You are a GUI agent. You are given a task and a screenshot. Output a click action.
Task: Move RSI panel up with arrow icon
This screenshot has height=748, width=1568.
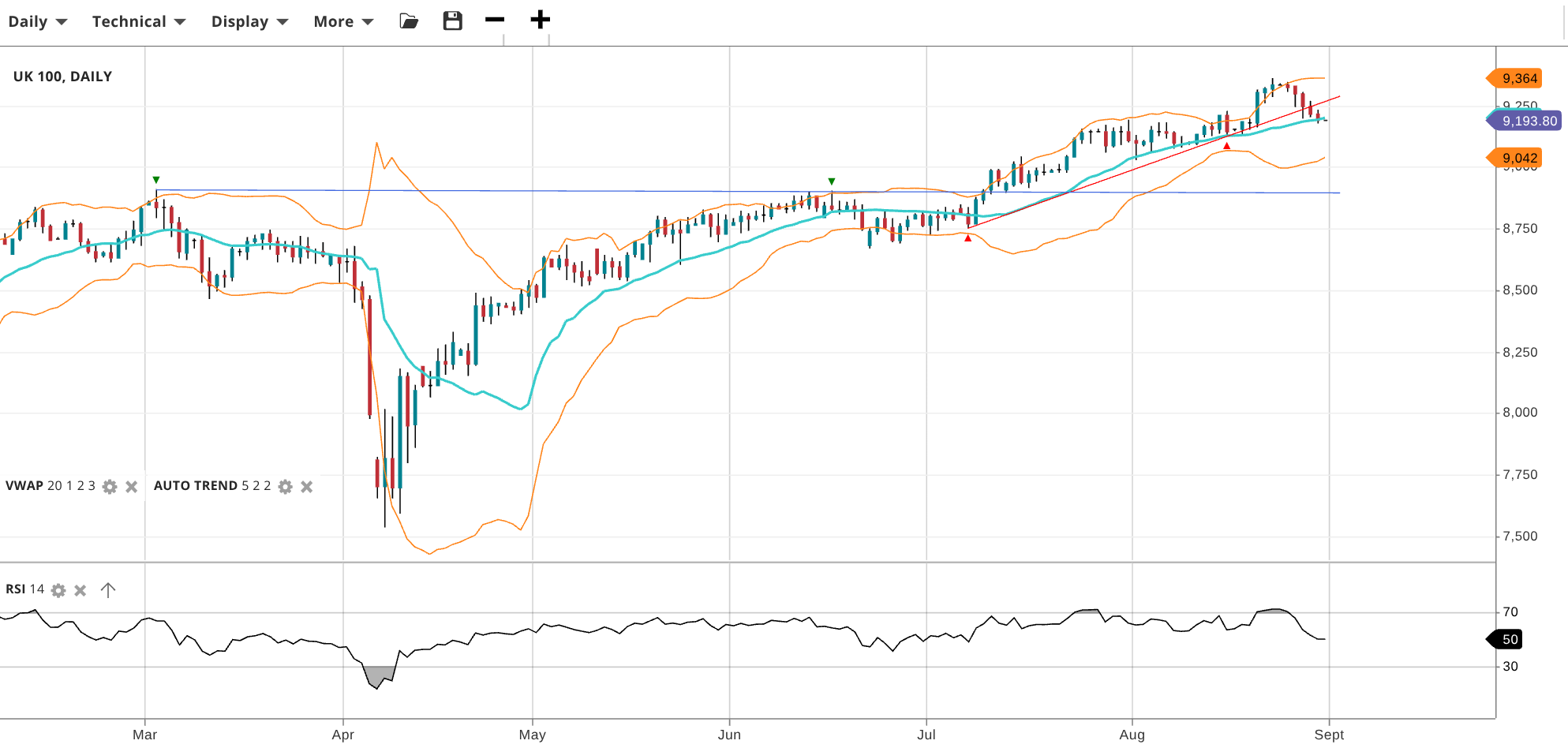108,590
